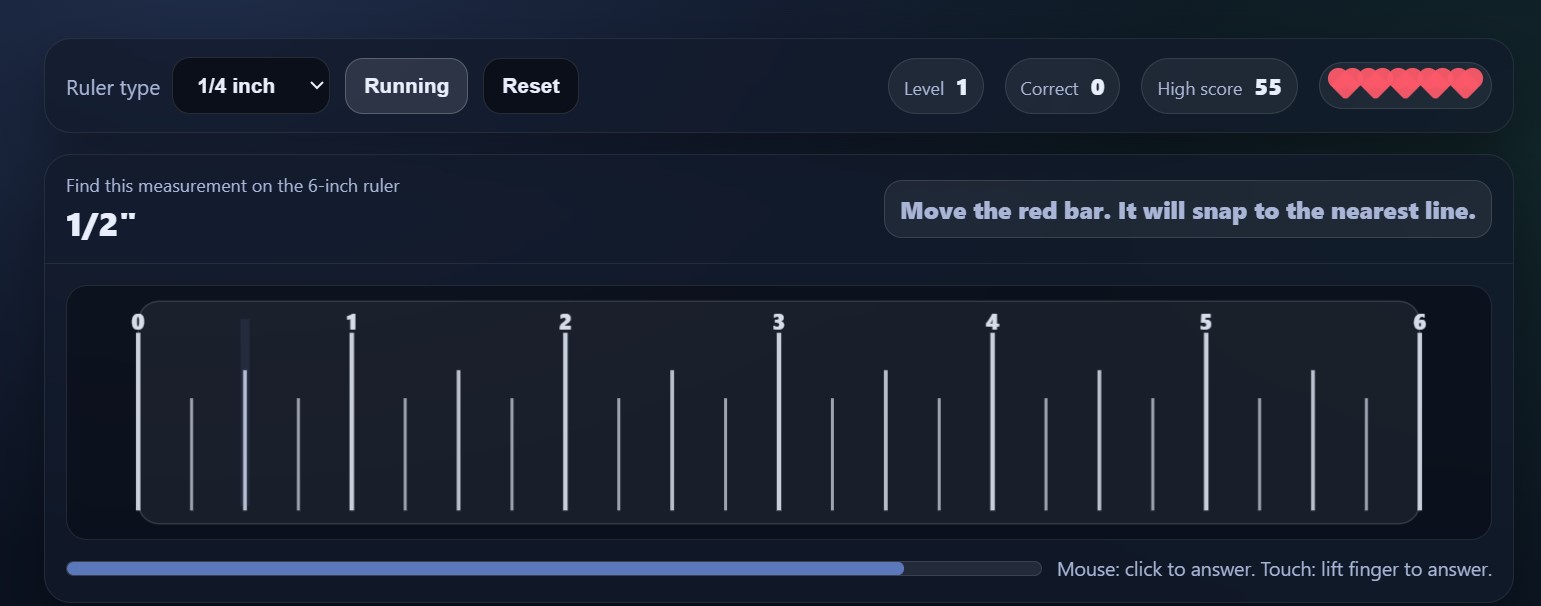Screen dimensions: 1541x606
Task: Click the 0 mark at ruler start
Action: click(138, 420)
